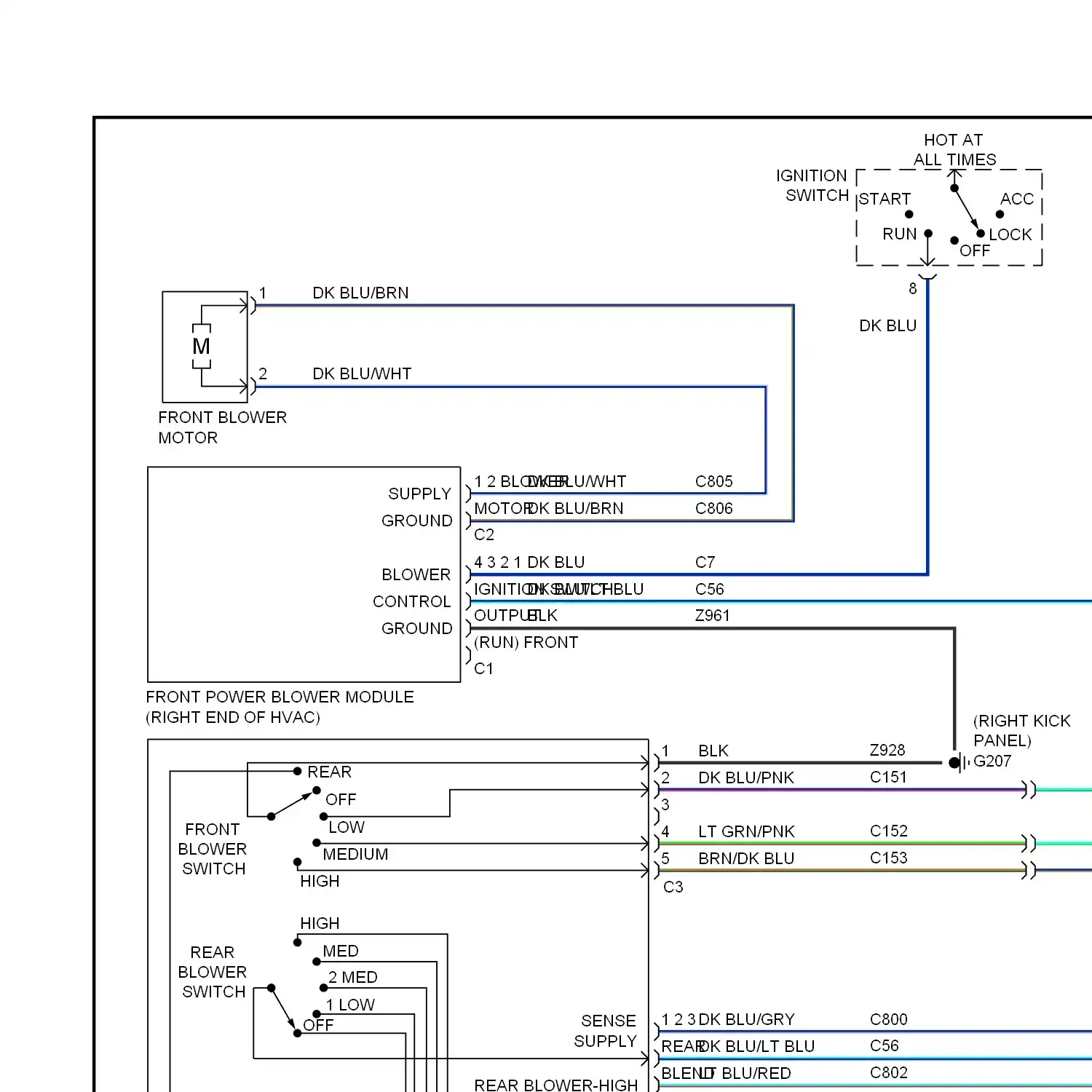Image resolution: width=1092 pixels, height=1092 pixels.
Task: Click circuit code C151
Action: [889, 778]
